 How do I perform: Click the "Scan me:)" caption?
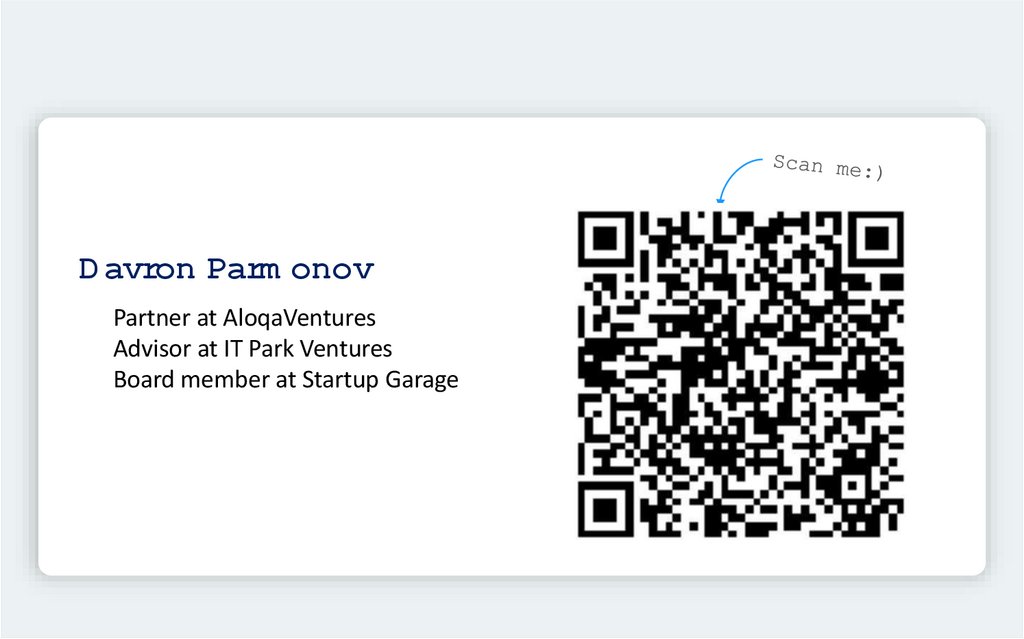click(x=828, y=167)
